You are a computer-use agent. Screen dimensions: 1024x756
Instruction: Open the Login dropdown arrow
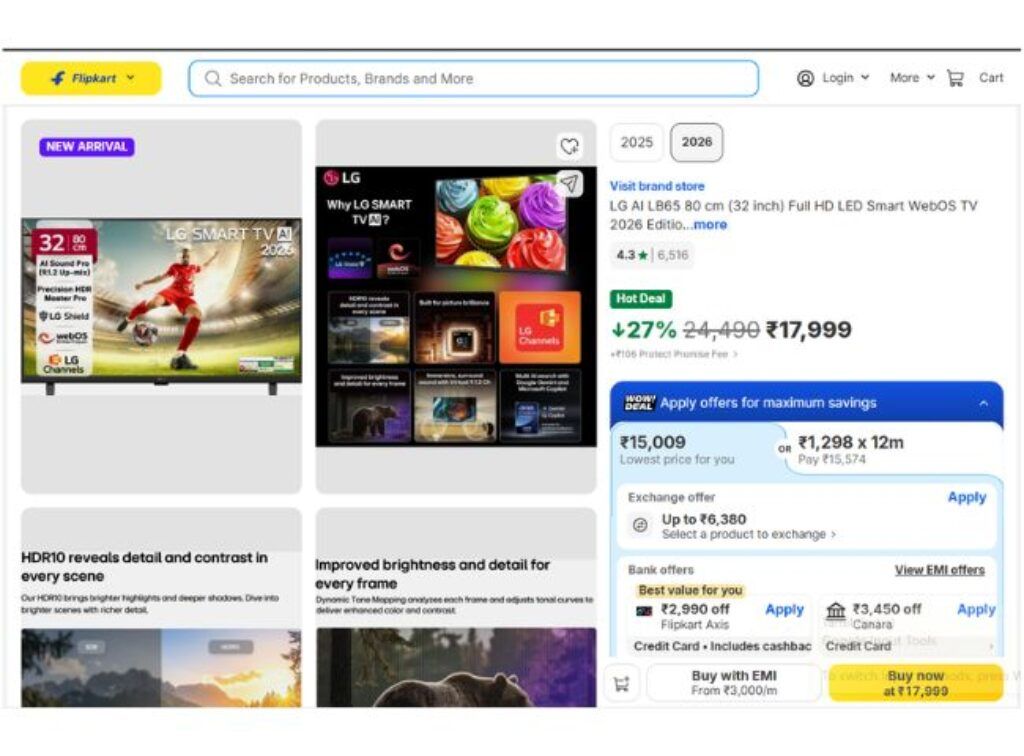click(x=865, y=78)
